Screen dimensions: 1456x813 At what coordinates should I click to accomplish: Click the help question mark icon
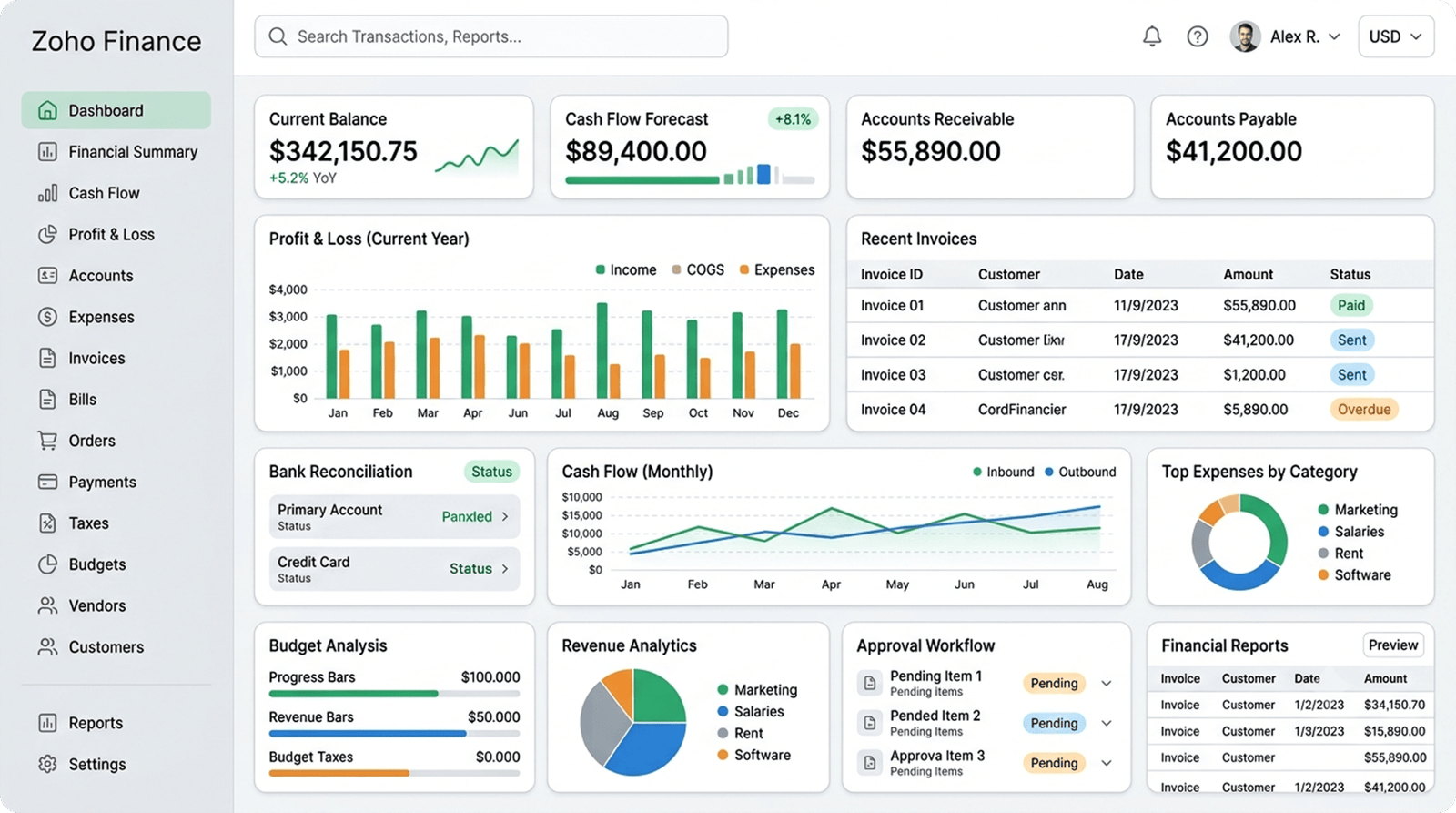[1198, 36]
